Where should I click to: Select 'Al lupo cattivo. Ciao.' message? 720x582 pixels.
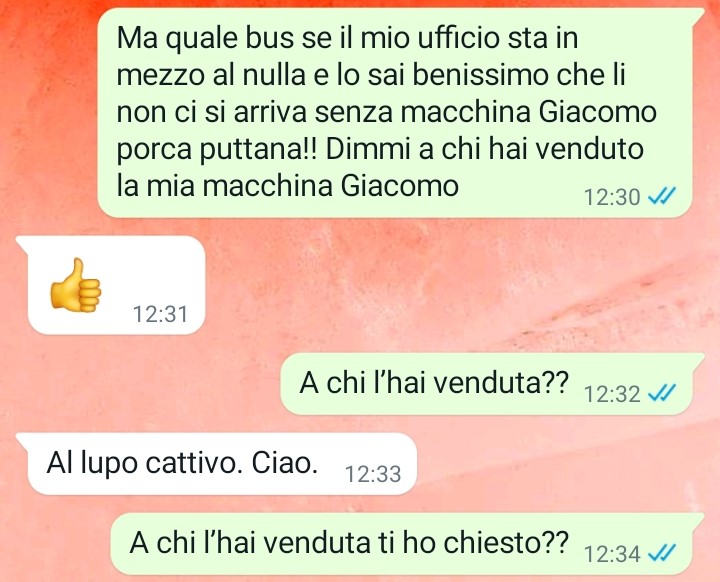point(217,463)
